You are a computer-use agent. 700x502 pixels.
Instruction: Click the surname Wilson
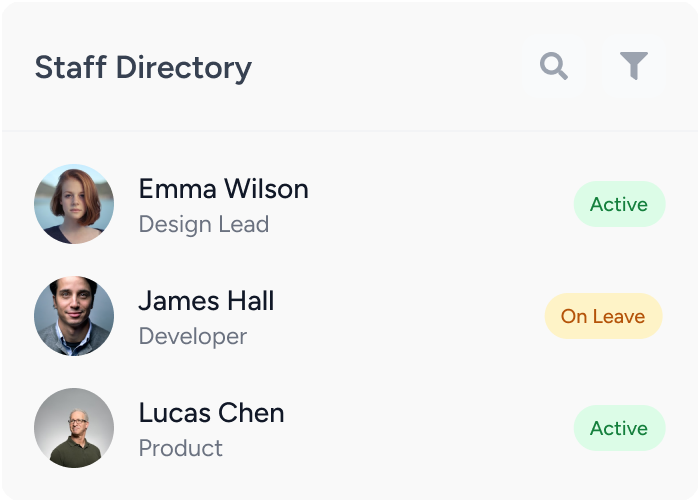coord(266,189)
